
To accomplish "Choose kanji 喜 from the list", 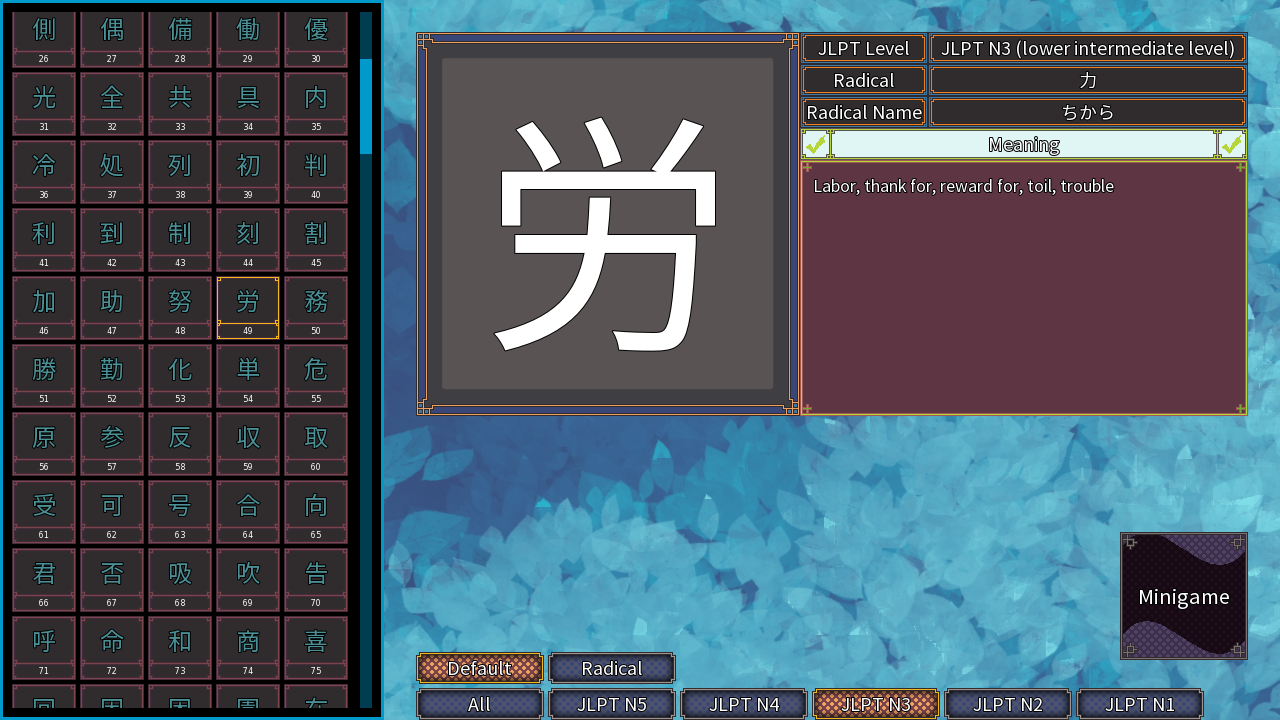I will (316, 643).
